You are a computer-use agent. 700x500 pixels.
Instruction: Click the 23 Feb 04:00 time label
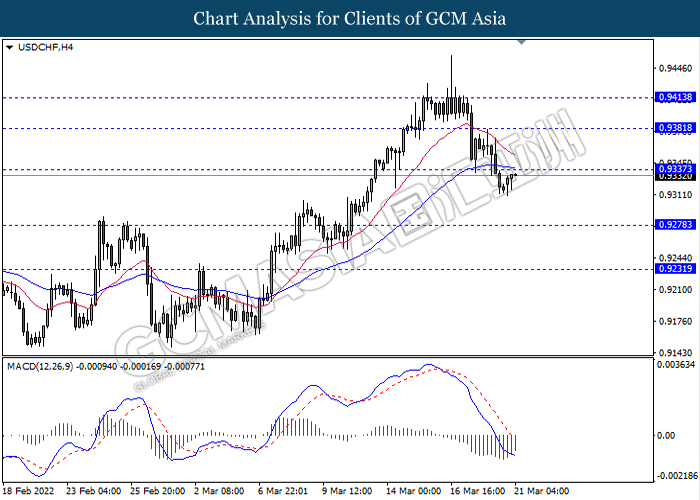[93, 491]
